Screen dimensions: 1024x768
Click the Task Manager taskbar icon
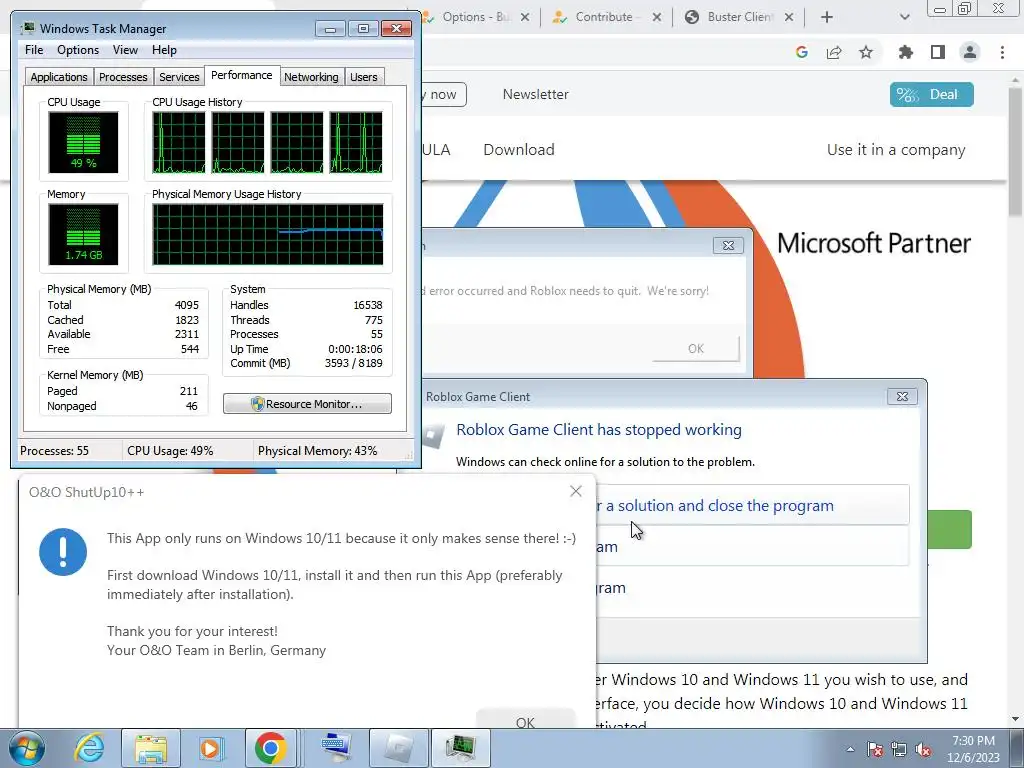[x=460, y=748]
